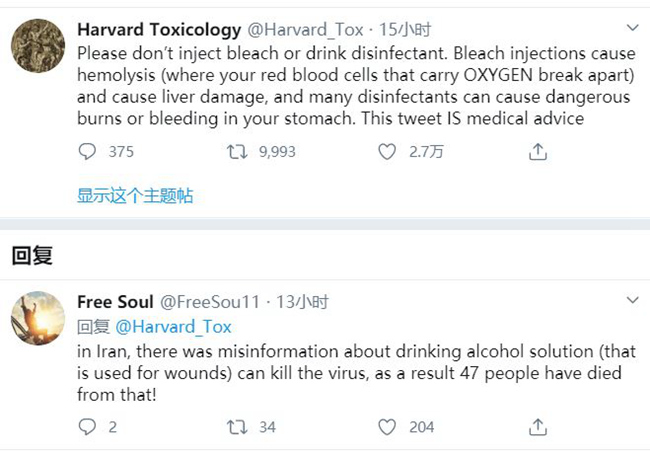Image resolution: width=650 pixels, height=457 pixels.
Task: Click Harvard Toxicology avatar picture
Action: [38, 44]
